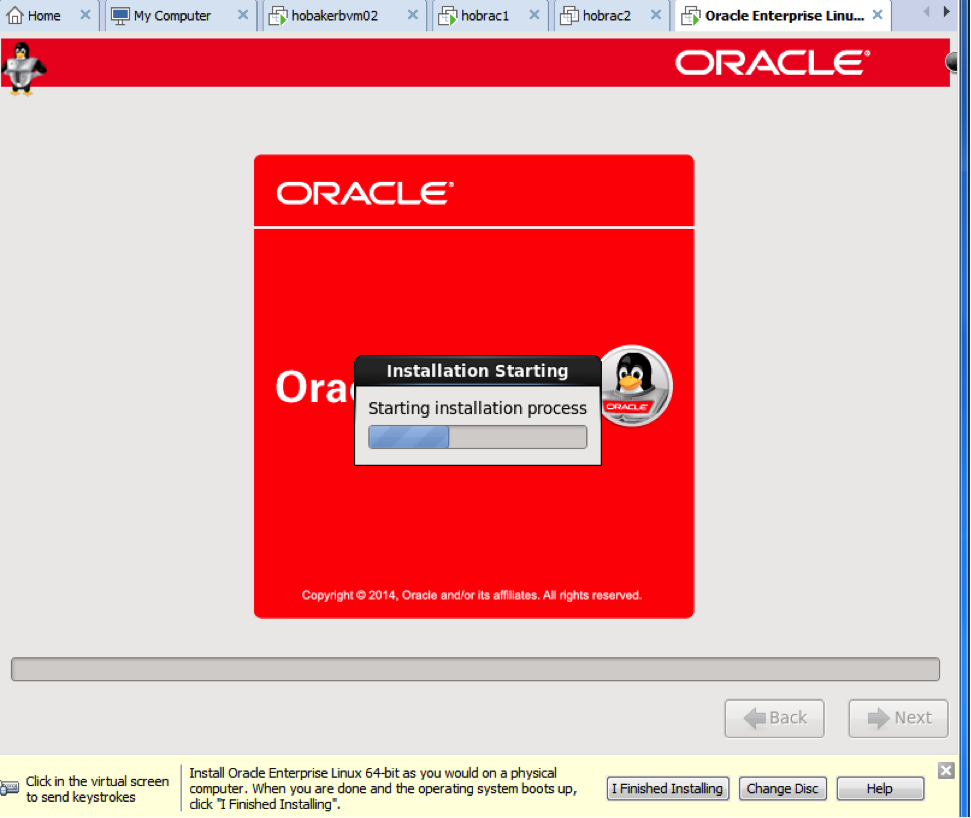Click the Next navigation button
The image size is (971, 818).
(x=897, y=718)
